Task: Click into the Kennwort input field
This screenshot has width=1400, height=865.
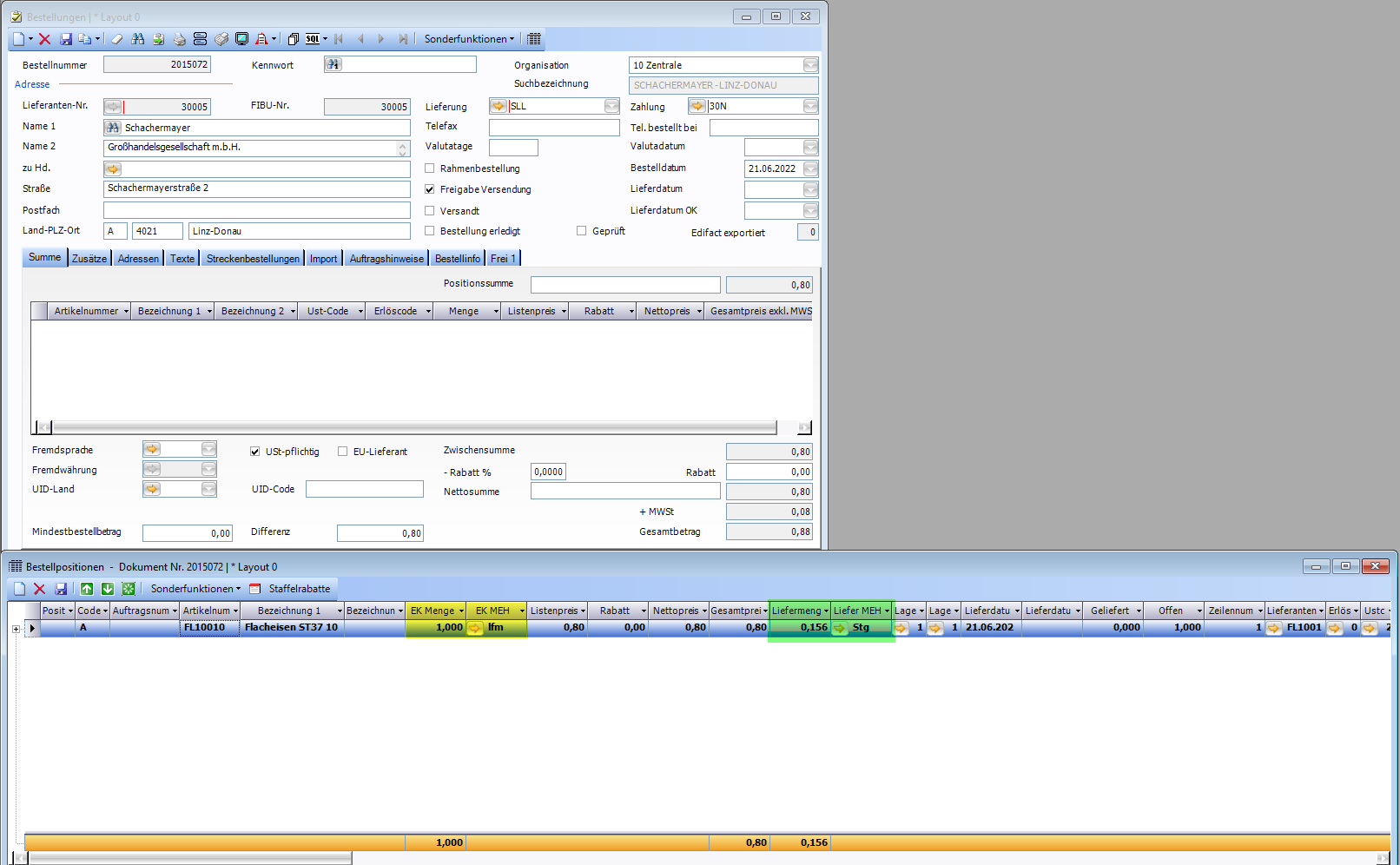Action: [x=410, y=65]
